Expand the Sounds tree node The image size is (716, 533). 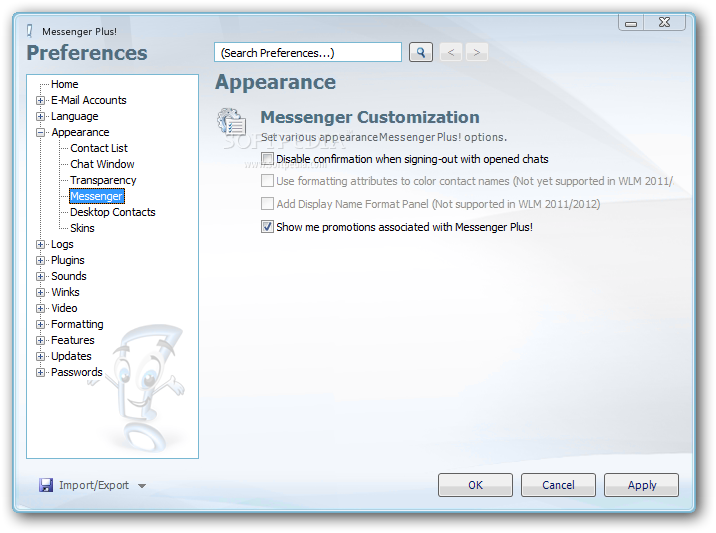pos(41,276)
